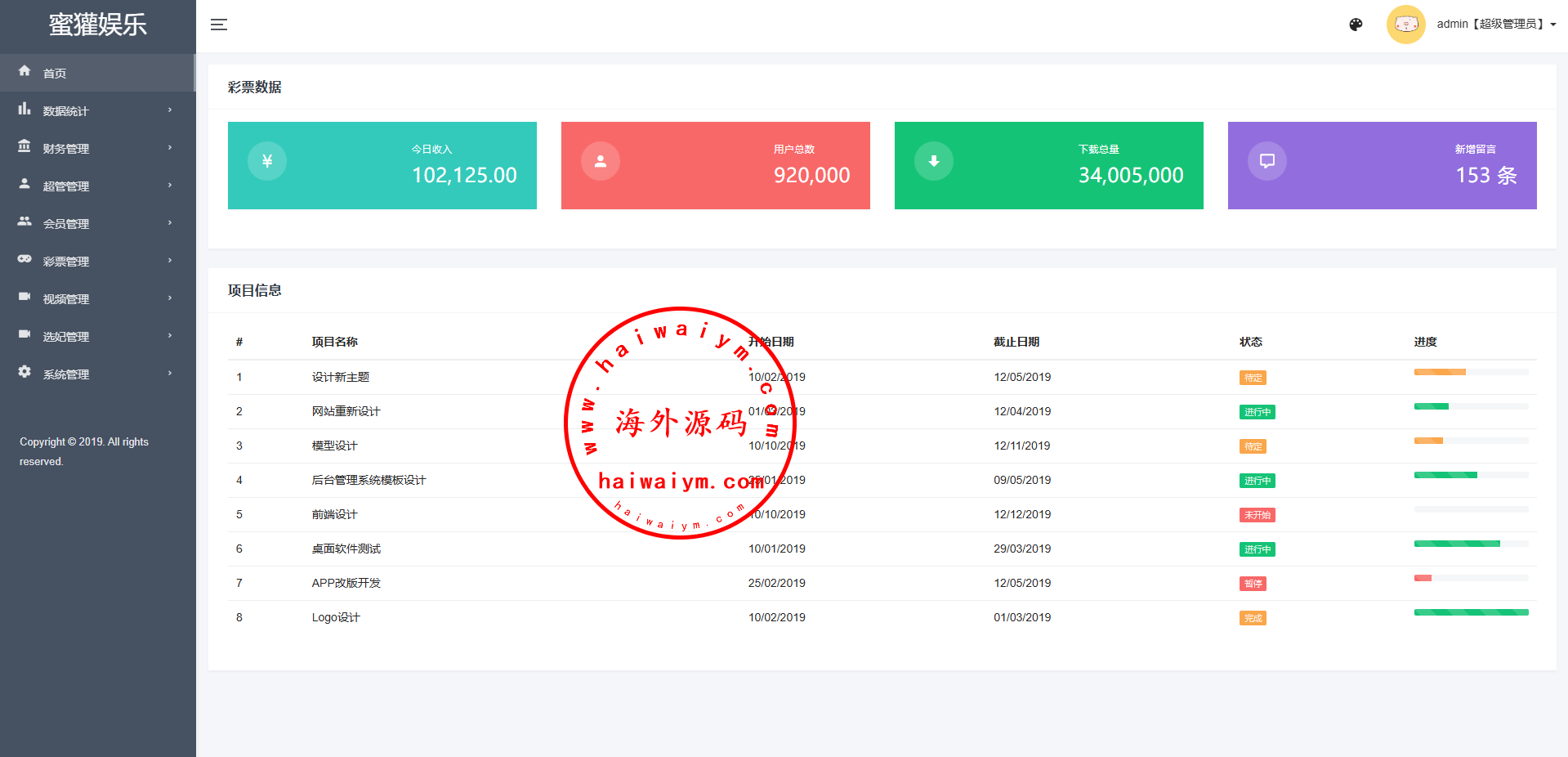The width and height of the screenshot is (1568, 757).
Task: Click the user icon on total users card
Action: tap(601, 161)
